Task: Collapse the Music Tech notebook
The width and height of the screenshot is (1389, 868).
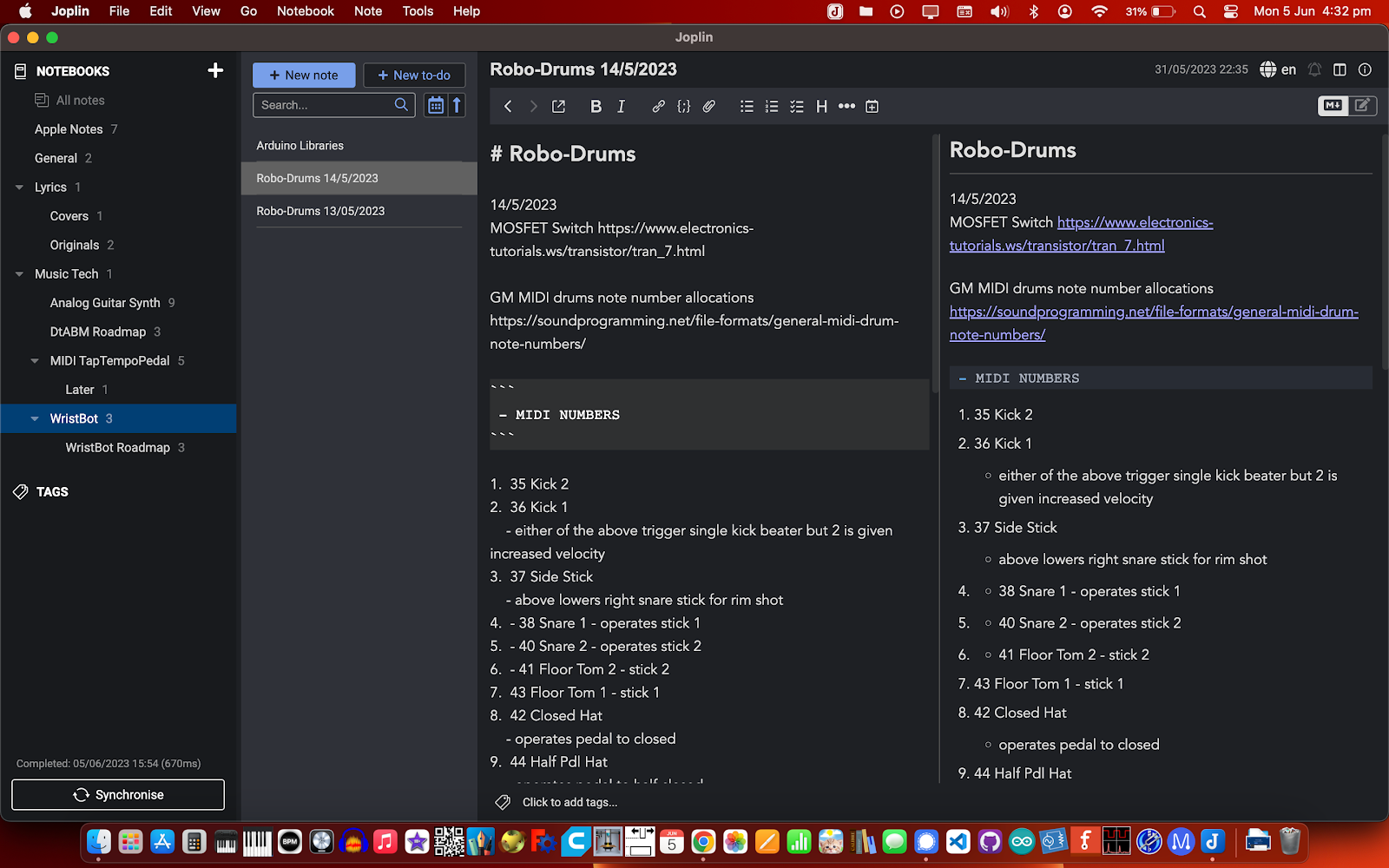Action: [x=19, y=274]
